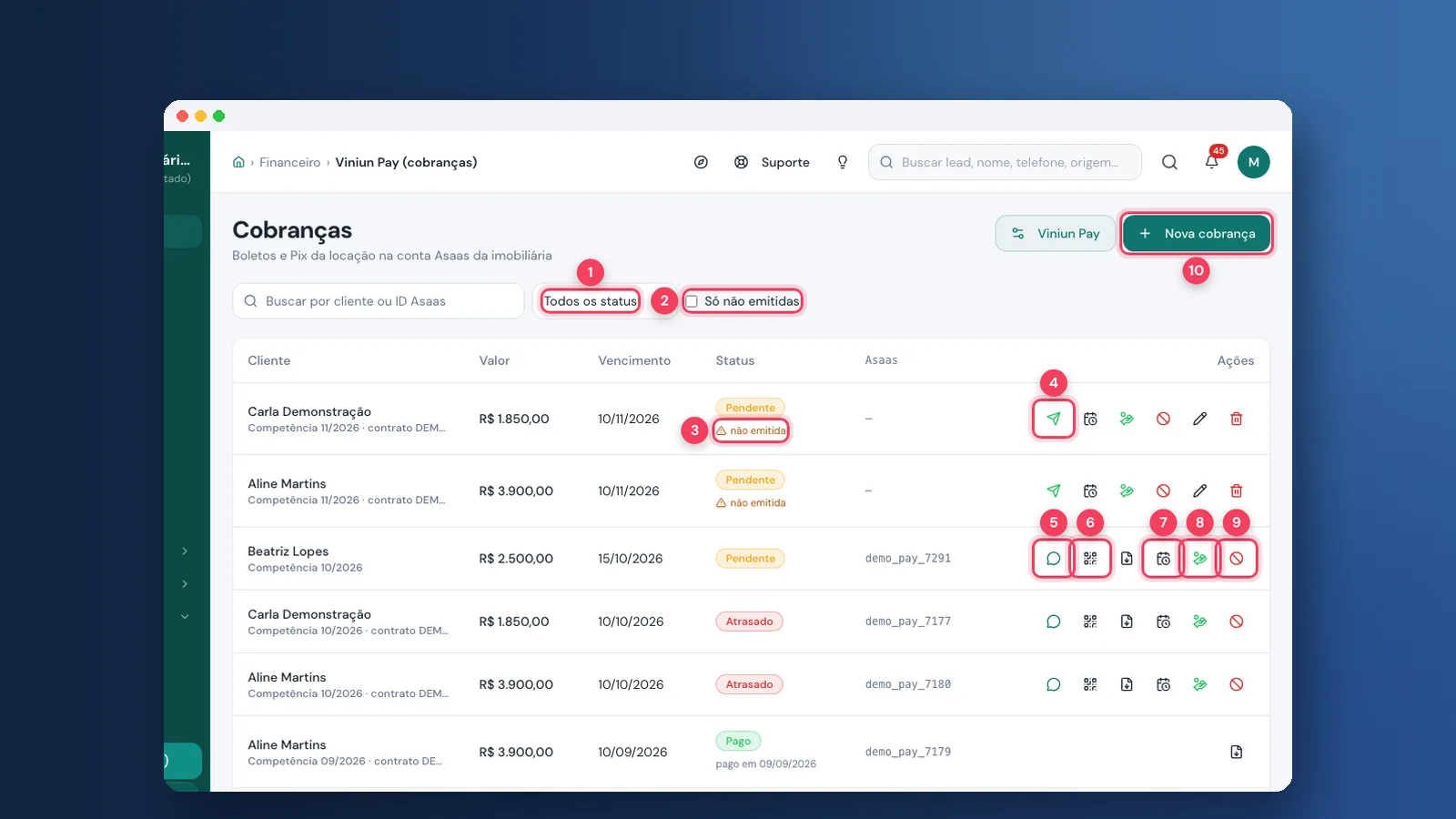Cancel Beatriz Lopes' R$ 2.500,00 charge
Image resolution: width=1456 pixels, height=819 pixels.
pyautogui.click(x=1236, y=559)
